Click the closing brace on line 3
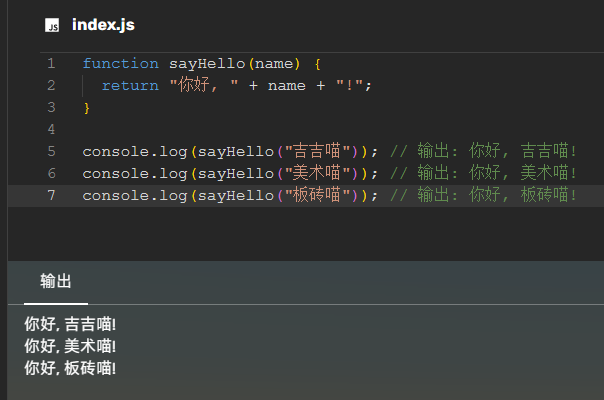 (87, 107)
